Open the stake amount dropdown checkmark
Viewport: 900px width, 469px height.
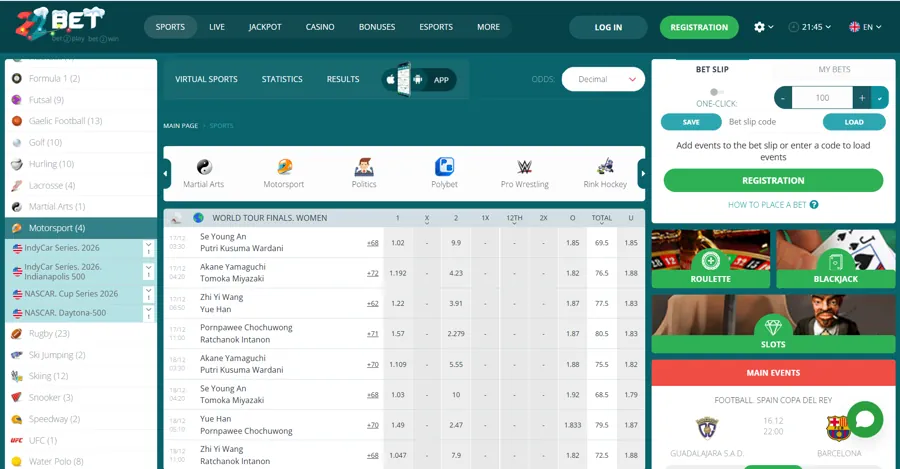pos(880,98)
